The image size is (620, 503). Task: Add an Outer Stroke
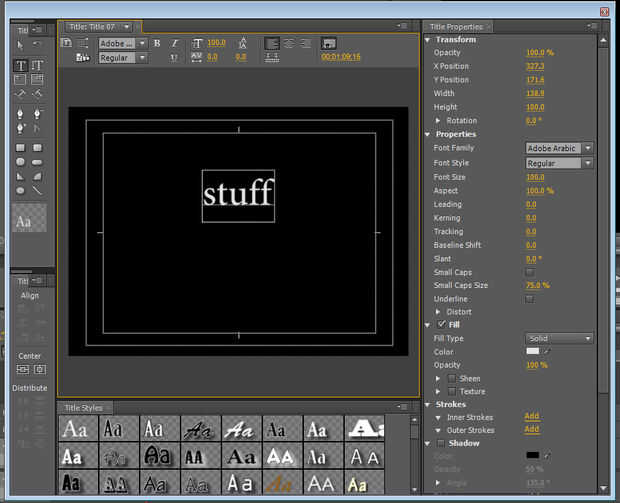531,430
